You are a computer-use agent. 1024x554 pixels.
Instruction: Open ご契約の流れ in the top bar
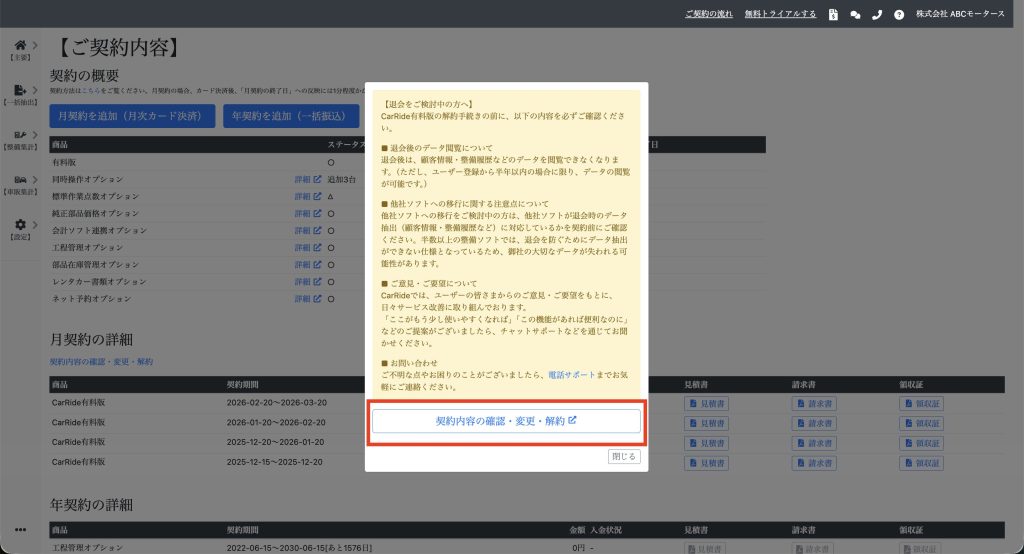coord(709,14)
